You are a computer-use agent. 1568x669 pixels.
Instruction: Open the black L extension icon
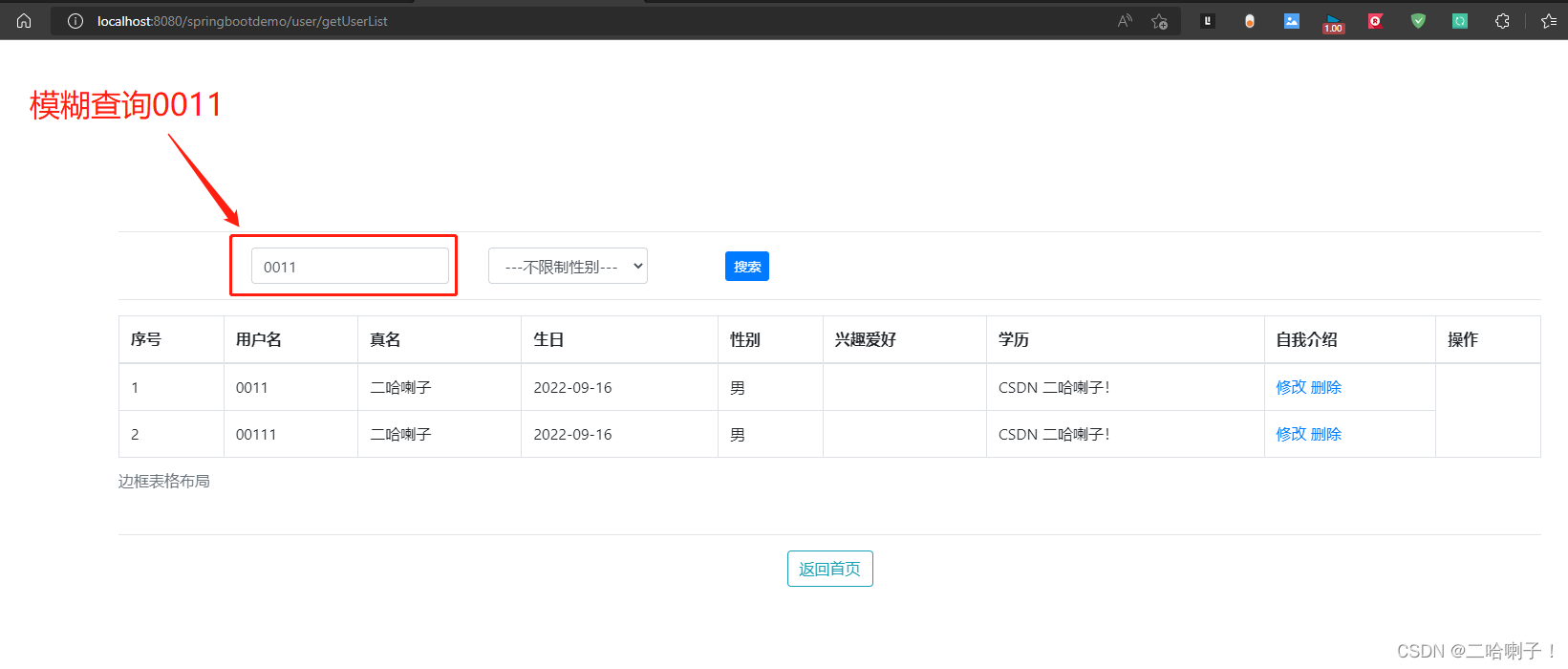click(x=1208, y=21)
